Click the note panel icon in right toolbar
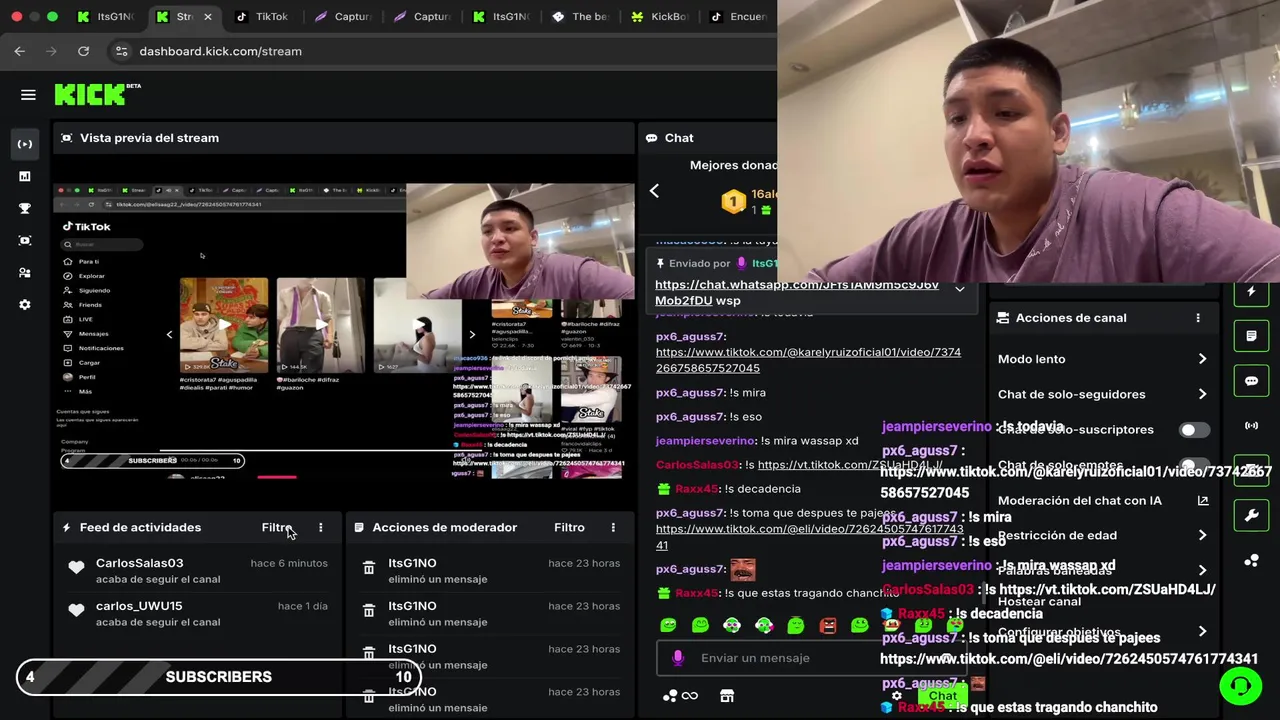Image resolution: width=1280 pixels, height=720 pixels. (1251, 336)
